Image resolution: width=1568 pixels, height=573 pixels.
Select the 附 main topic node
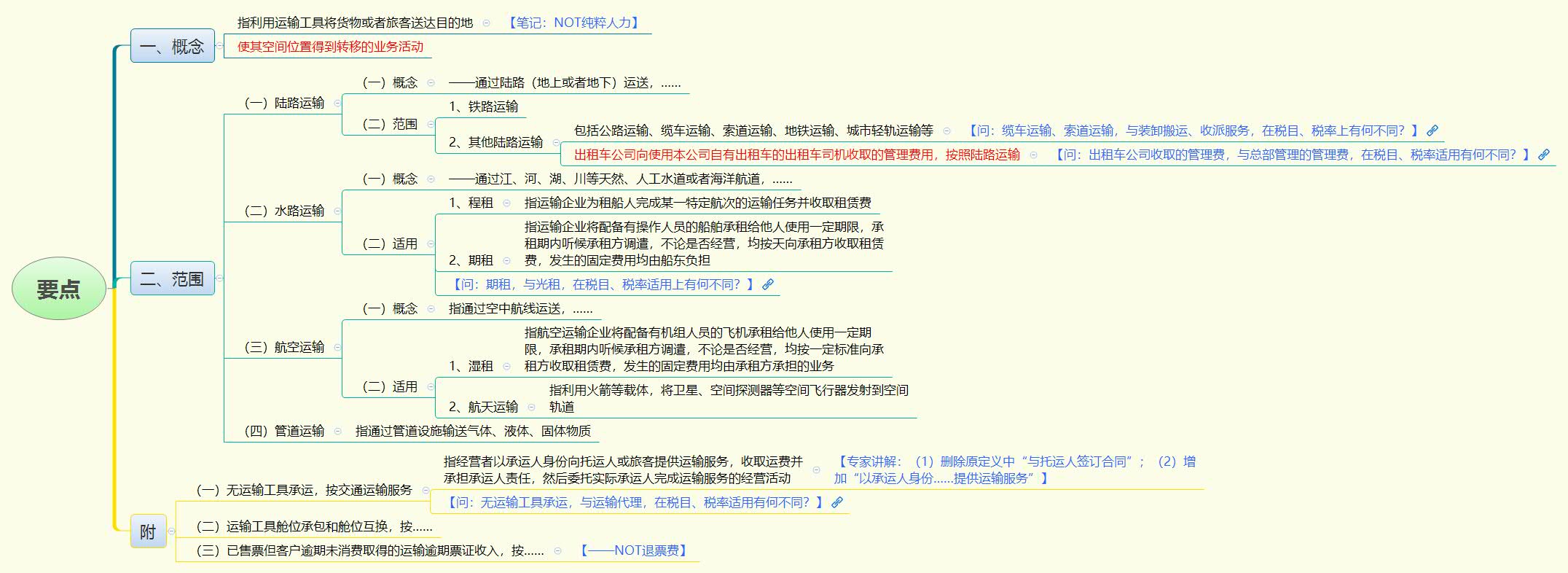coord(149,531)
